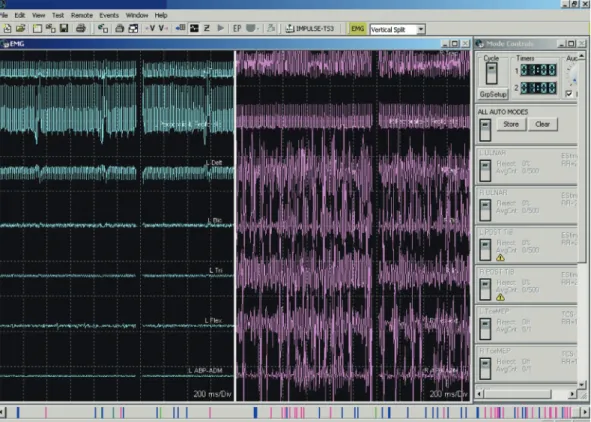Click the Z impedance toolbar icon
The width and height of the screenshot is (591, 422).
coord(207,28)
